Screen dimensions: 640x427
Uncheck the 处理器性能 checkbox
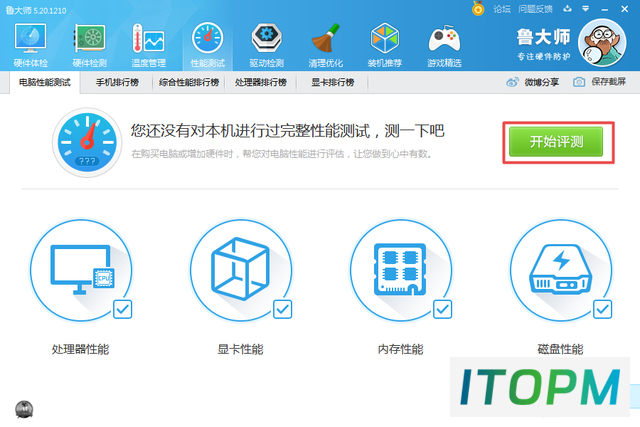[122, 309]
